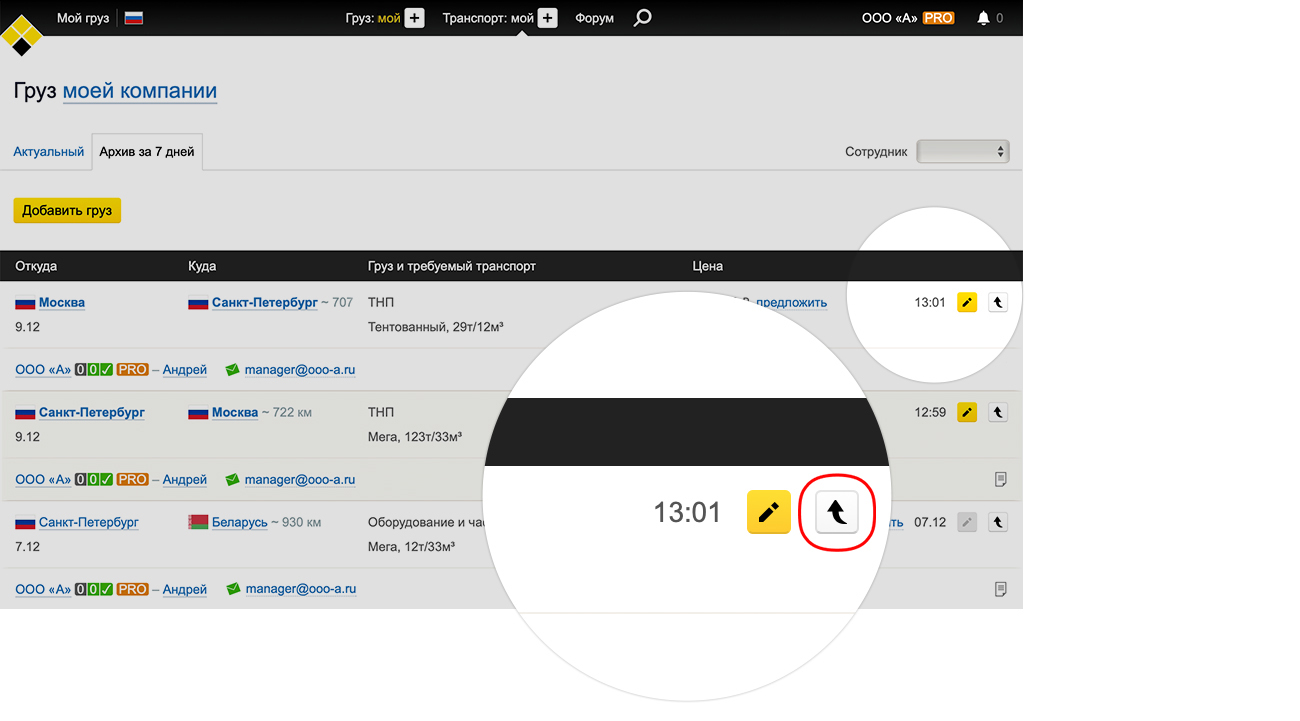1300x721 pixels.
Task: Click the Сотрудник label
Action: coord(876,152)
